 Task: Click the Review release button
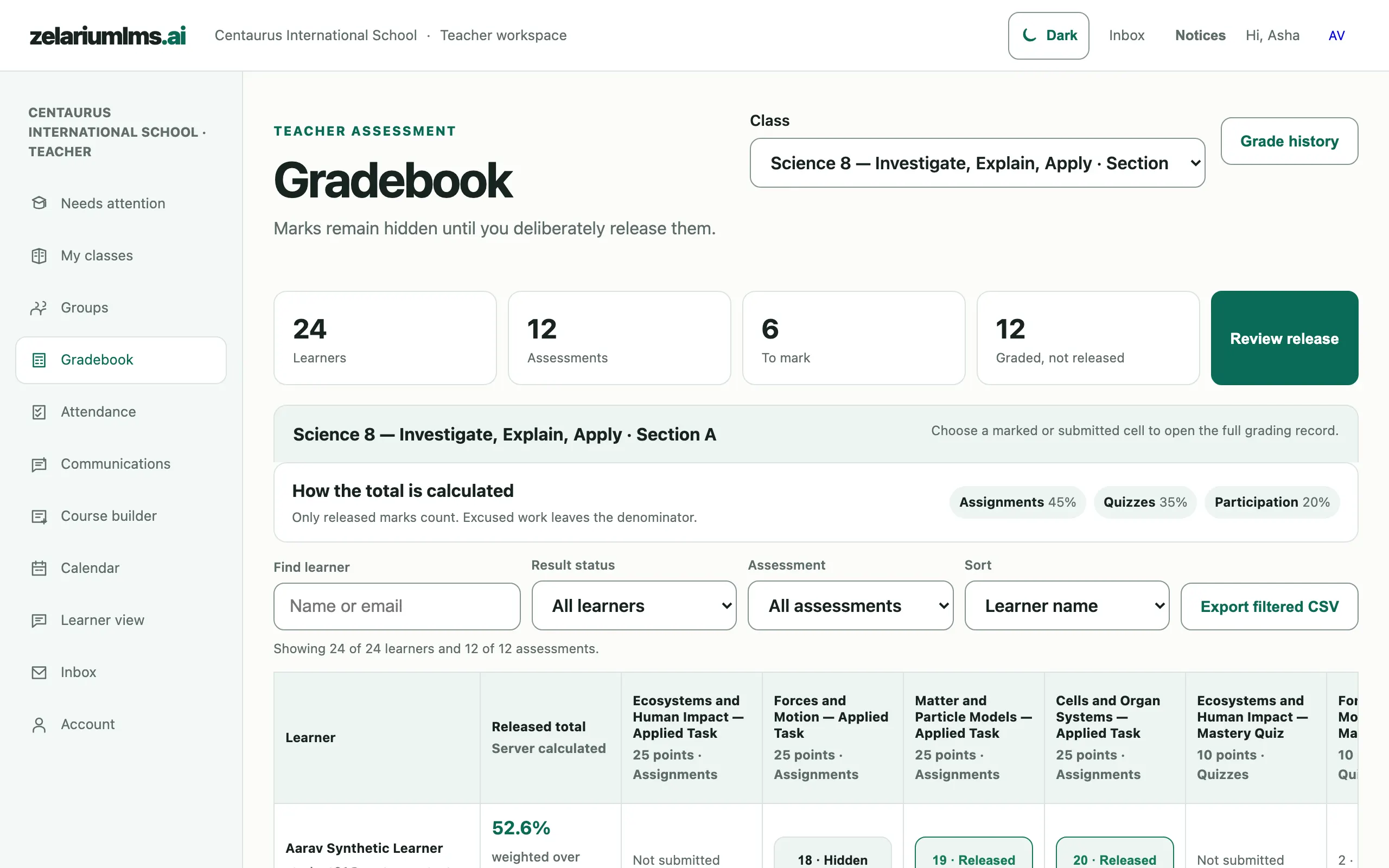click(x=1284, y=338)
